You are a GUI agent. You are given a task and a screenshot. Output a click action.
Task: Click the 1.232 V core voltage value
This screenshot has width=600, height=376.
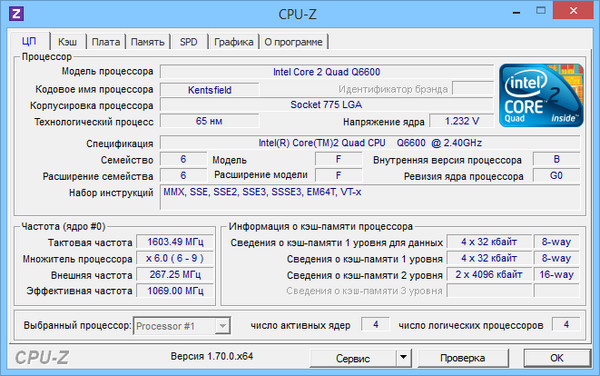(461, 121)
